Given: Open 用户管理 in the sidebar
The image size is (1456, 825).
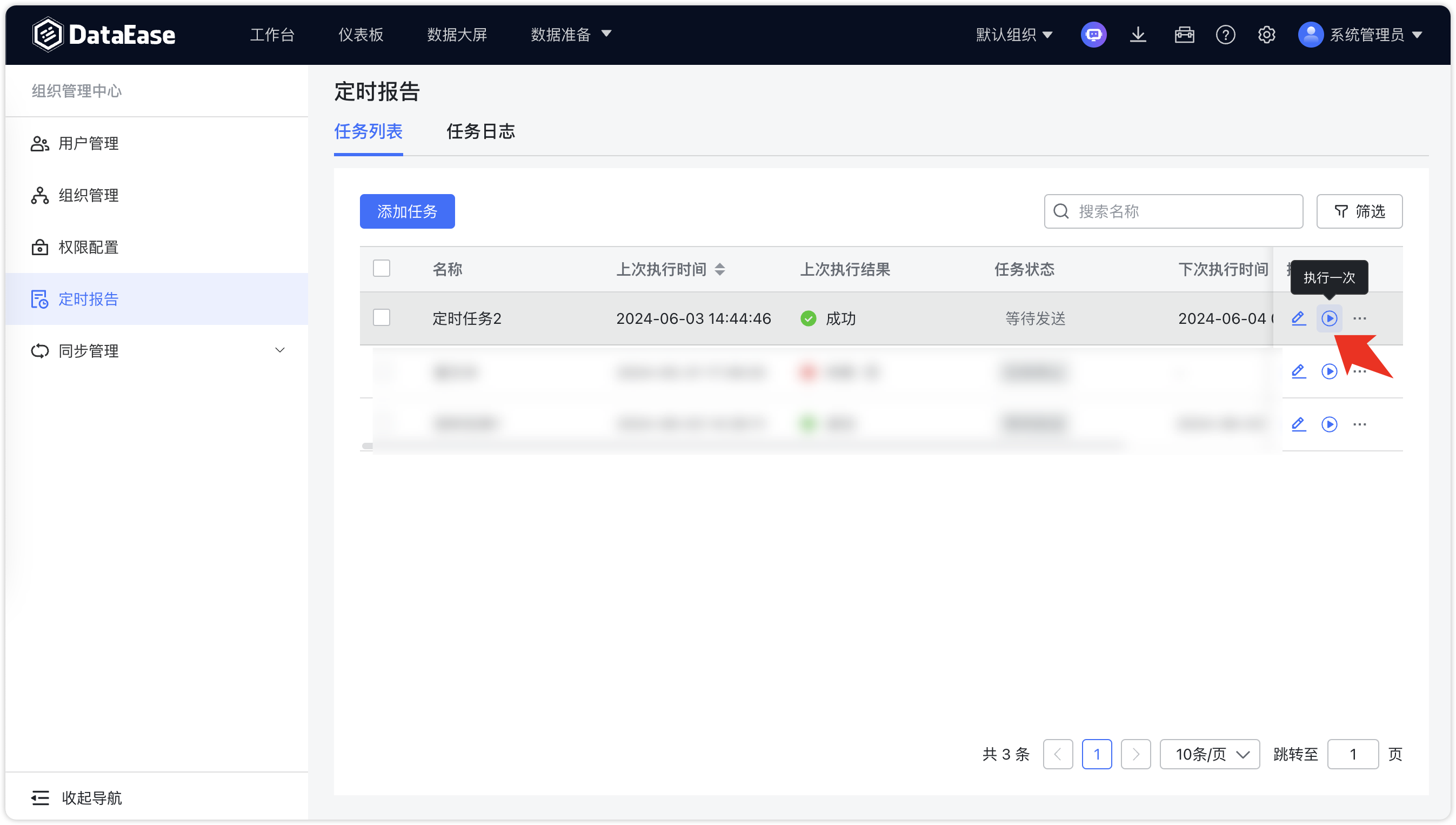Looking at the screenshot, I should (157, 143).
